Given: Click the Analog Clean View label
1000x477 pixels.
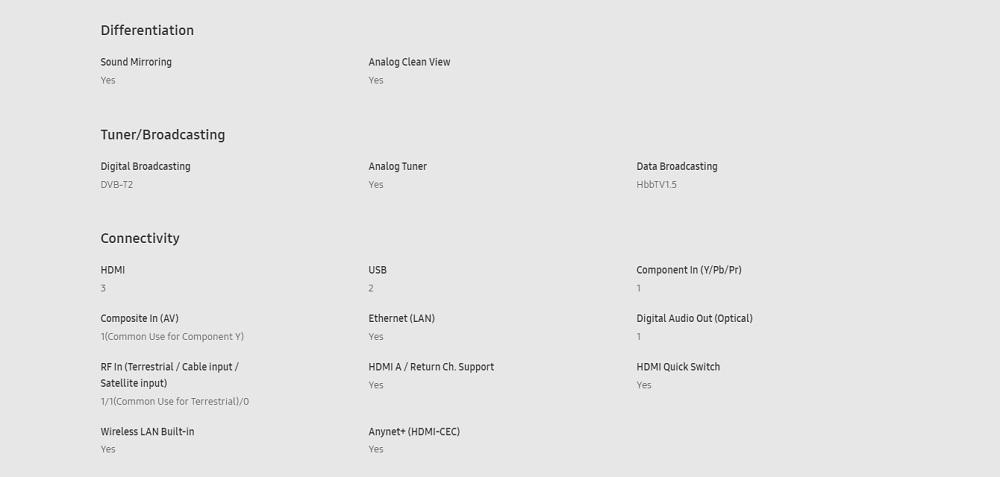Looking at the screenshot, I should (409, 62).
